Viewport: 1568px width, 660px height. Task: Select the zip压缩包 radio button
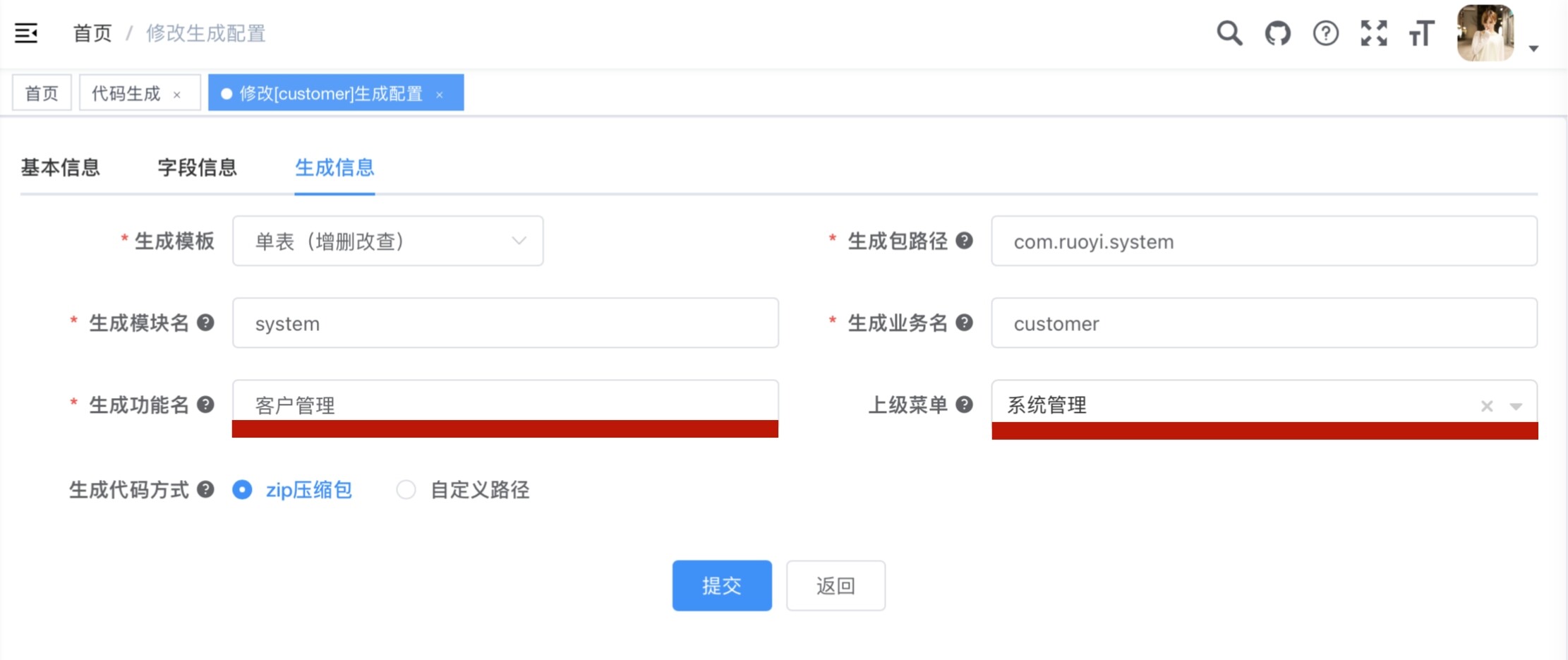pyautogui.click(x=242, y=489)
